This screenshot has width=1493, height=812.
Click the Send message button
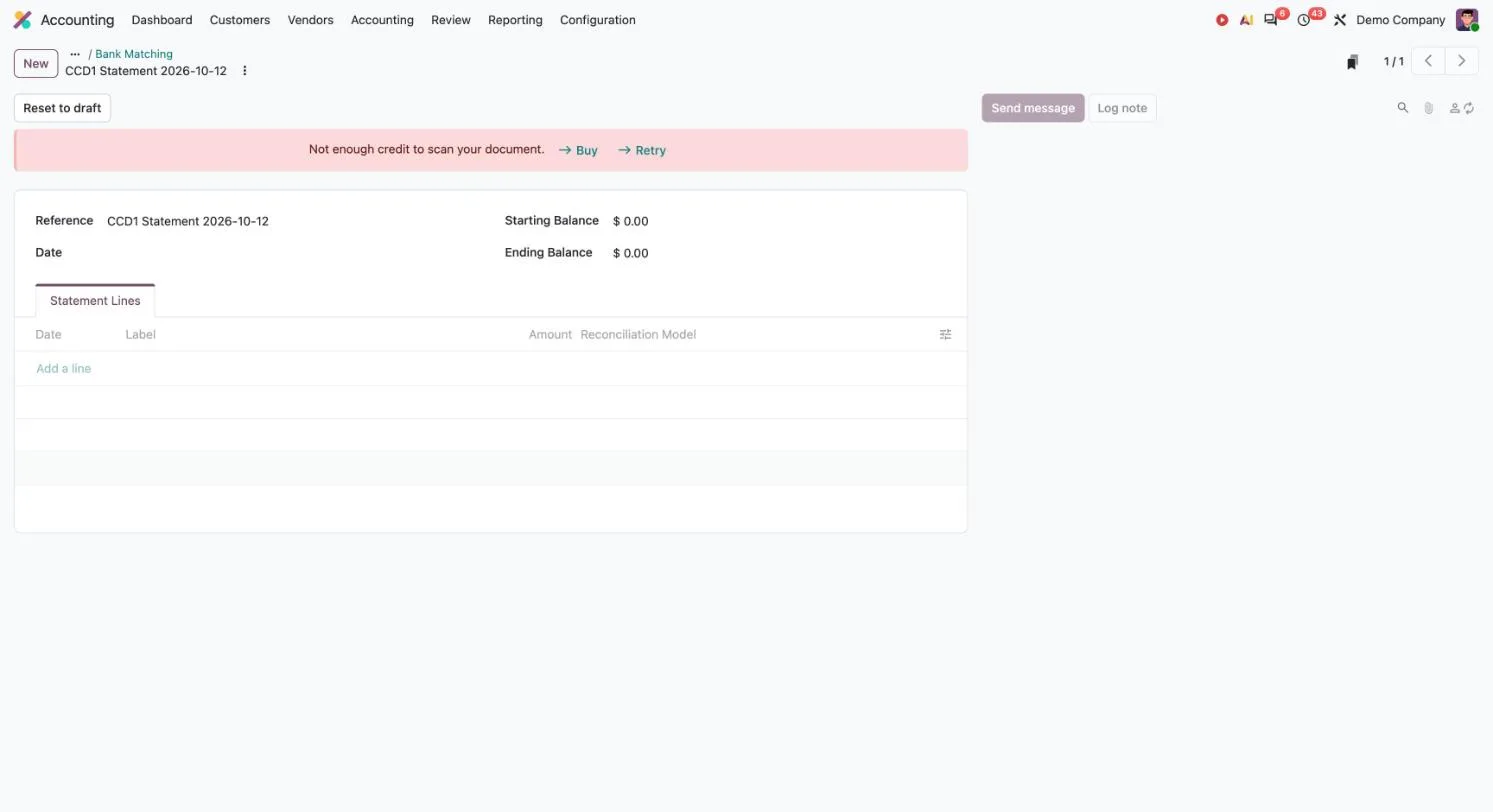pos(1033,108)
